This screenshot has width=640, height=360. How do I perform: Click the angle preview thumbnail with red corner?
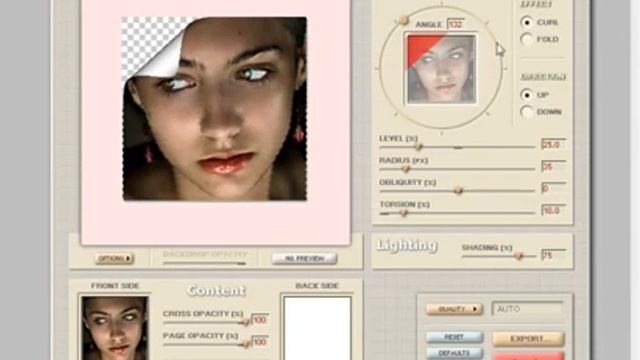point(441,69)
